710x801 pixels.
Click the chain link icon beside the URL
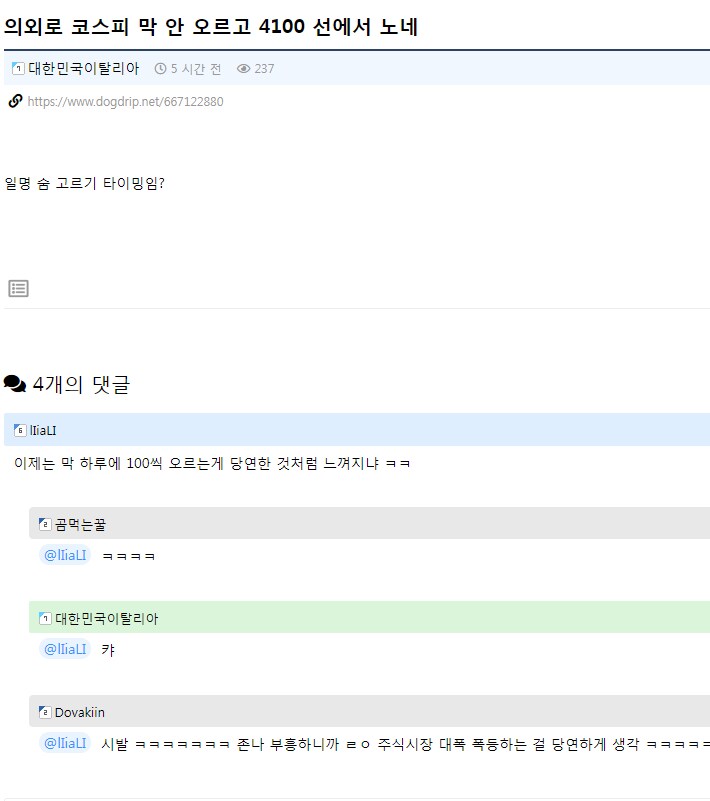pos(15,101)
